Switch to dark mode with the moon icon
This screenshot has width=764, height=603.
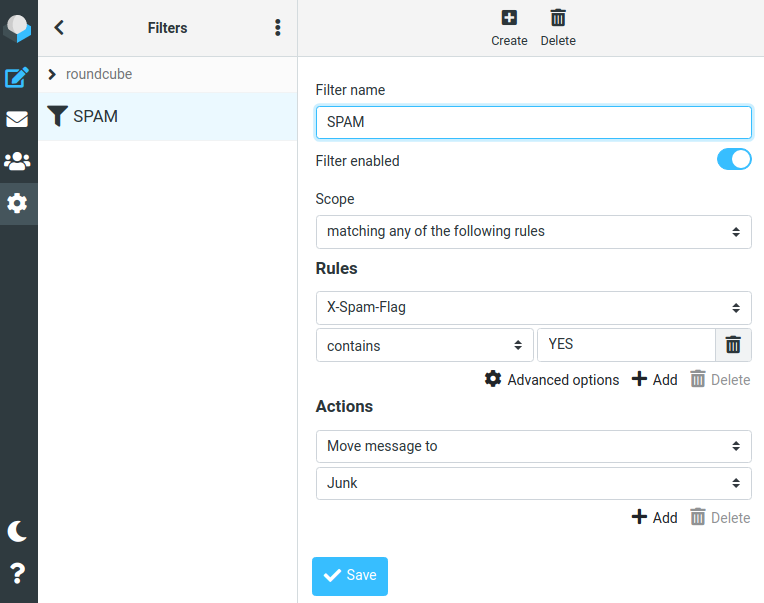(x=17, y=531)
